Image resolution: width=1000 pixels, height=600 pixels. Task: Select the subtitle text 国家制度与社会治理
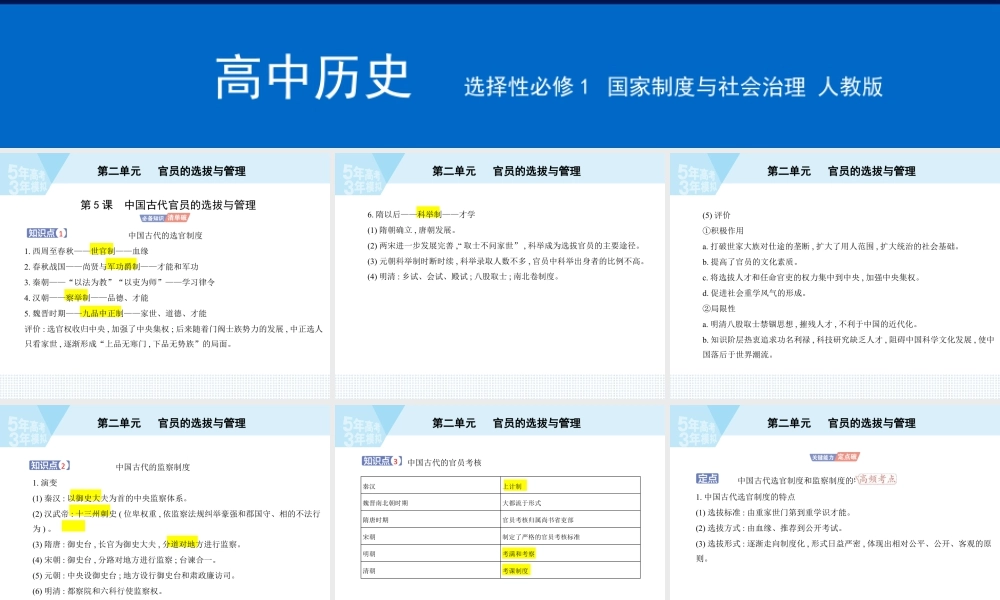(706, 87)
